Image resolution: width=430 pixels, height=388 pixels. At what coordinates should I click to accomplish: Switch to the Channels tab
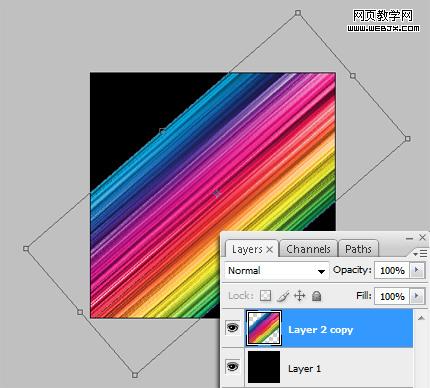click(308, 249)
